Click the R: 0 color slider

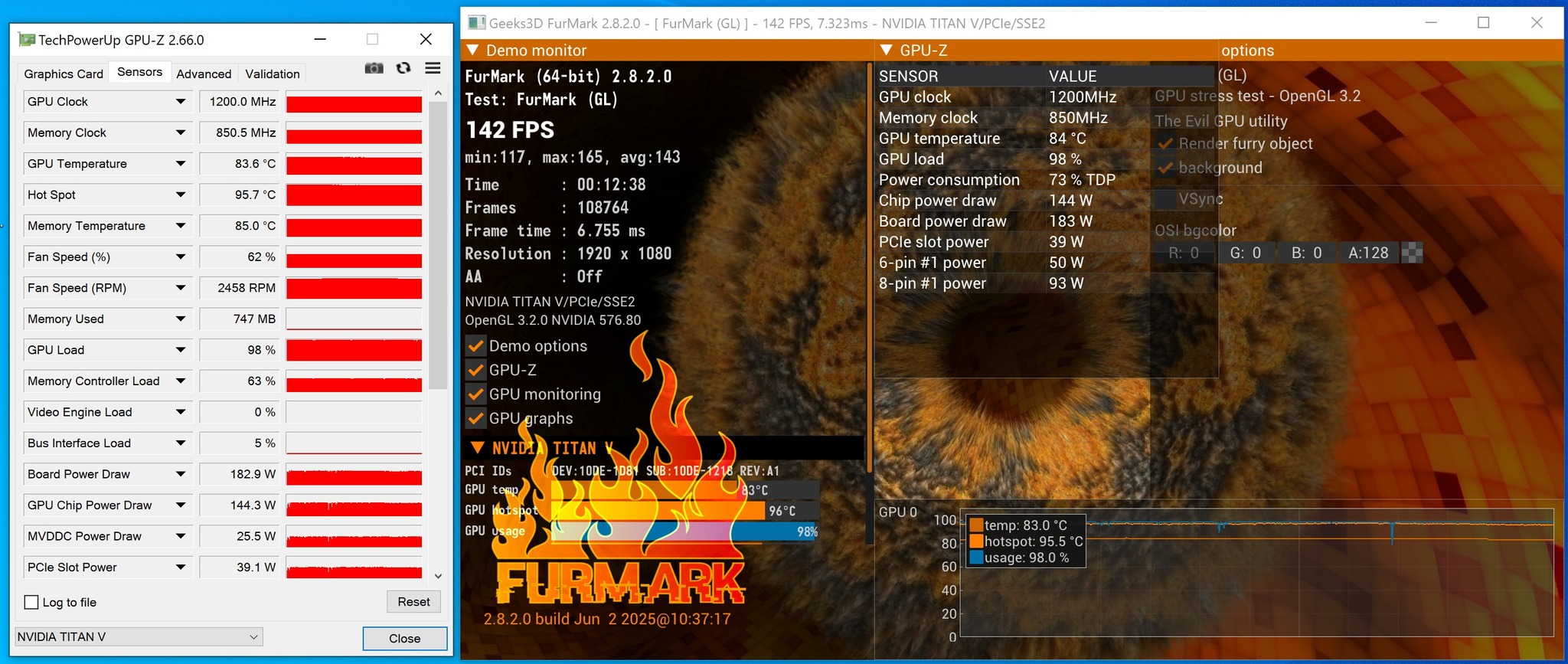pos(1184,253)
